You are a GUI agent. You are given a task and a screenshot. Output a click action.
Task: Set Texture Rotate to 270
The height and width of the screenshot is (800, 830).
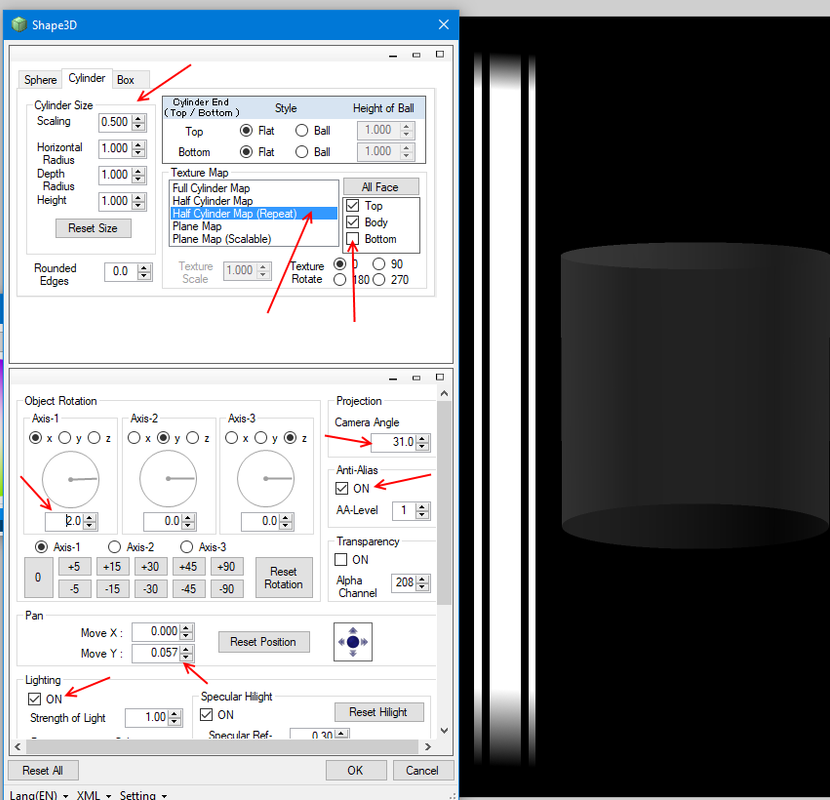[x=379, y=280]
